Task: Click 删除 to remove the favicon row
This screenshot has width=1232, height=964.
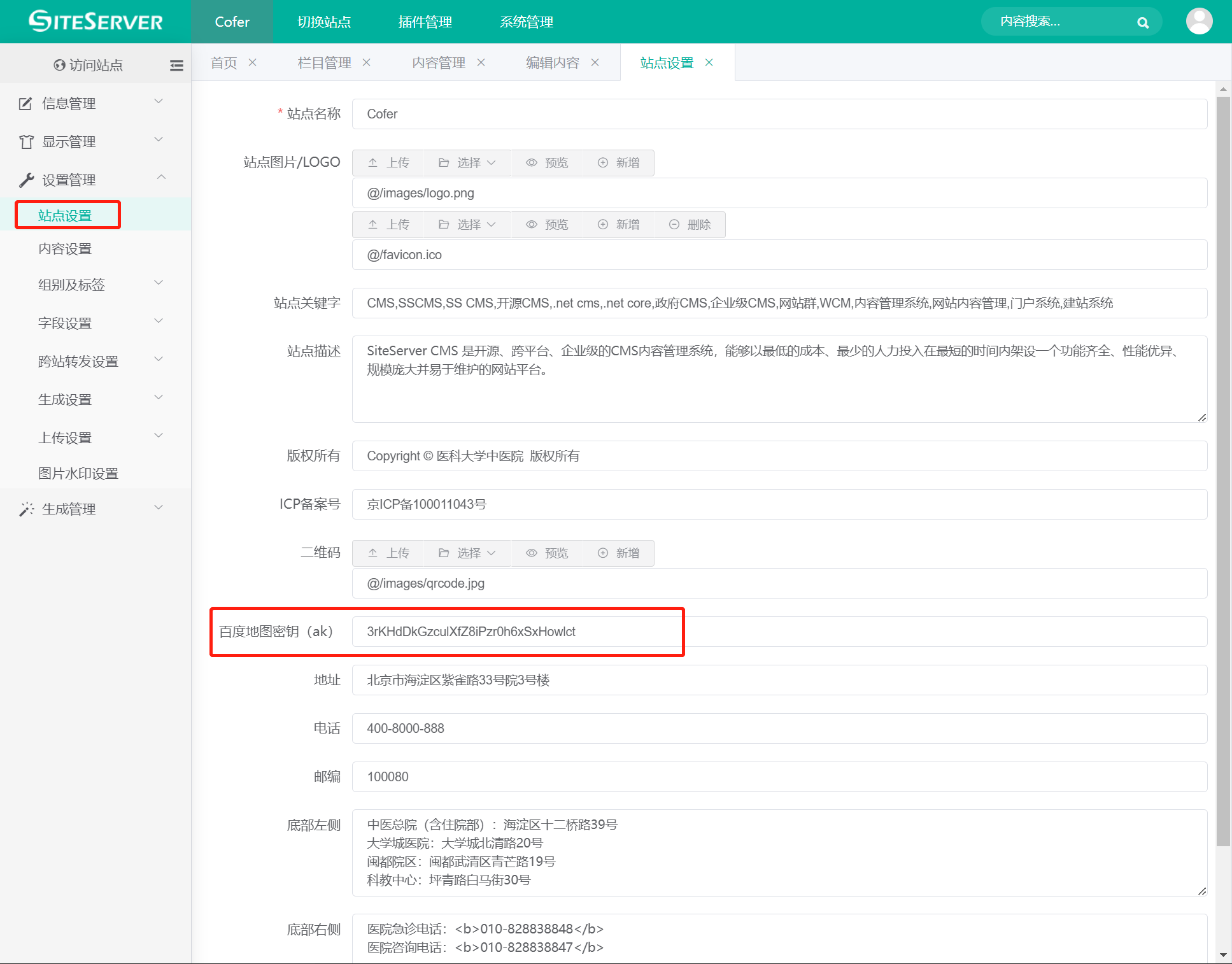Action: point(690,225)
